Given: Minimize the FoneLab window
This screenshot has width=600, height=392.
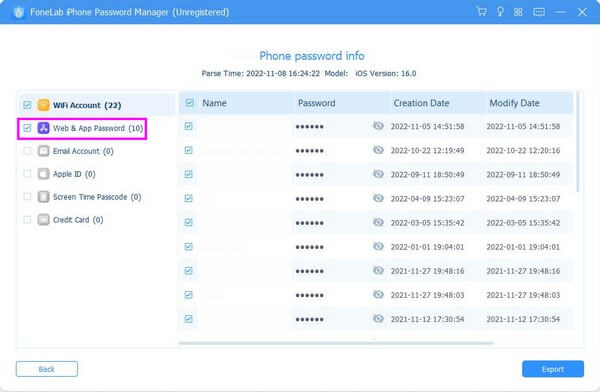Looking at the screenshot, I should (560, 12).
